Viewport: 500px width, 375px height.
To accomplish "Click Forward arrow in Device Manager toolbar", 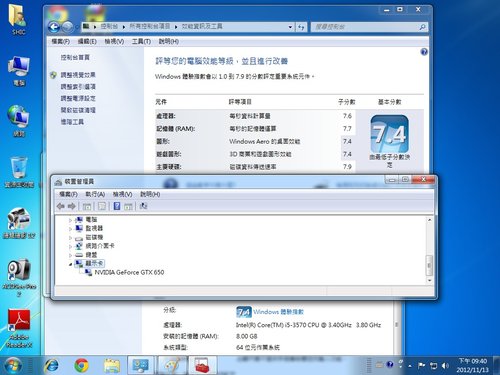I will pyautogui.click(x=71, y=206).
